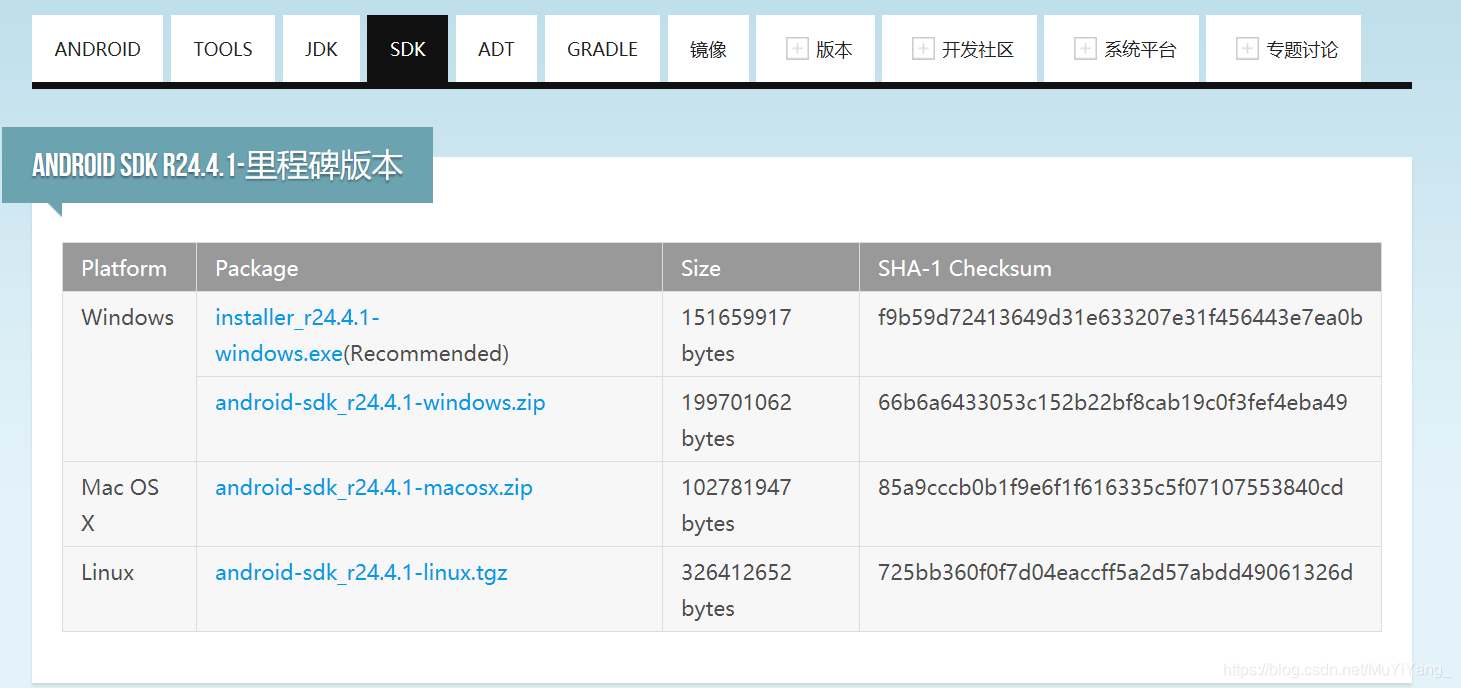Viewport: 1461px width, 688px height.
Task: Click the Package column header
Action: (429, 268)
